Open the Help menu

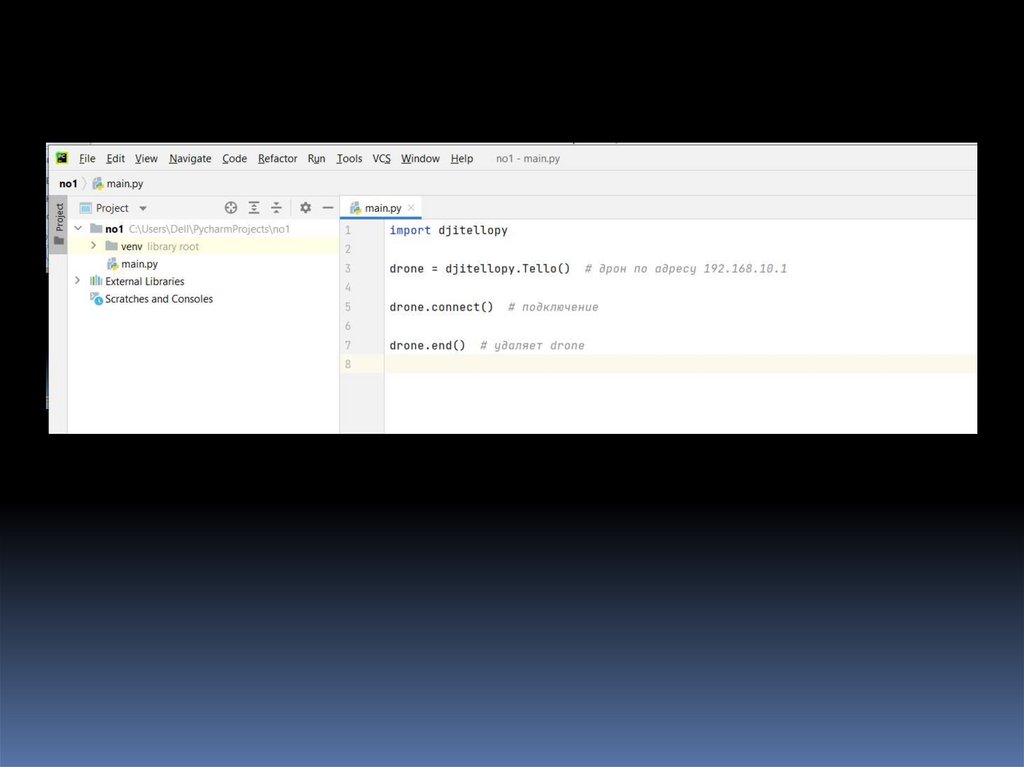pyautogui.click(x=462, y=158)
